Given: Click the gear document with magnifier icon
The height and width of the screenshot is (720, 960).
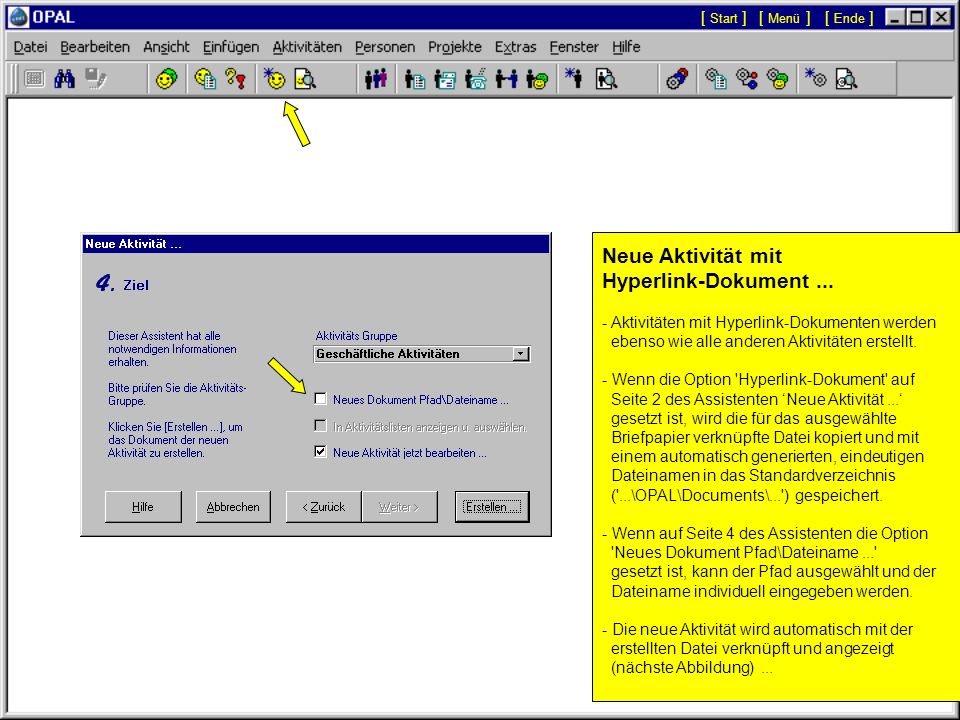Looking at the screenshot, I should (846, 78).
